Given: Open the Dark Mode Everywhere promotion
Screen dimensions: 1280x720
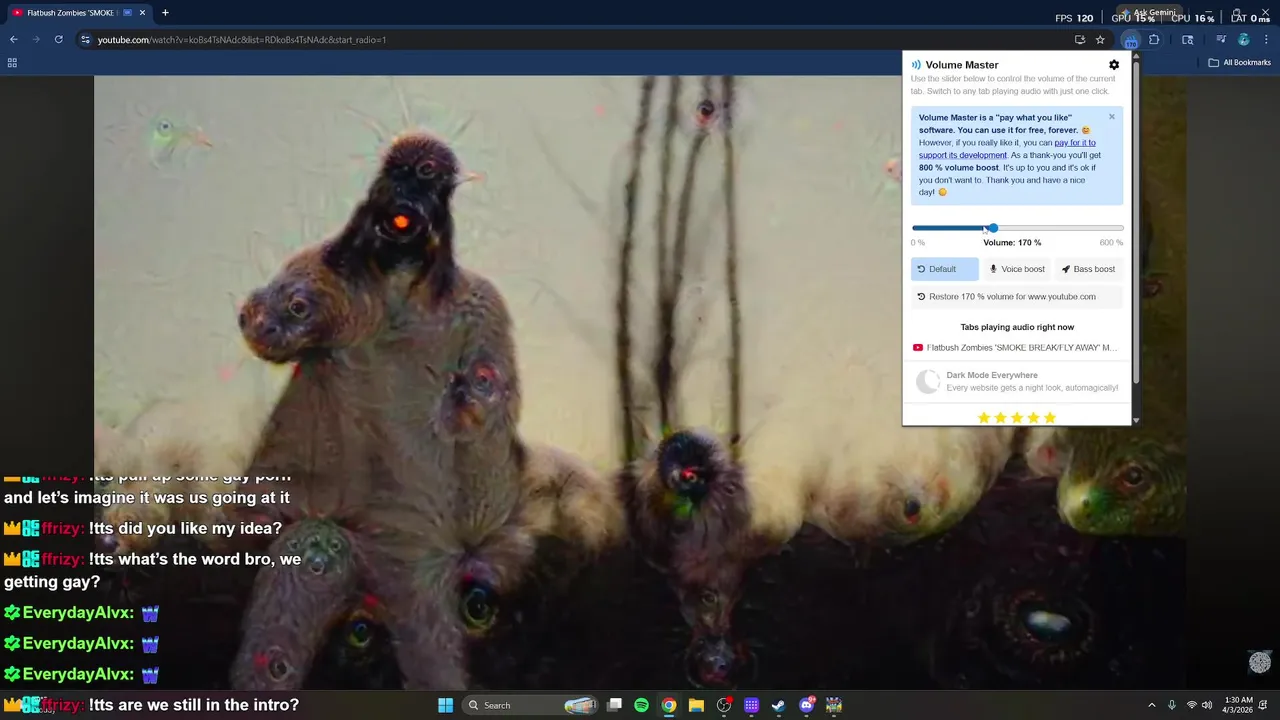Looking at the screenshot, I should click(1017, 381).
